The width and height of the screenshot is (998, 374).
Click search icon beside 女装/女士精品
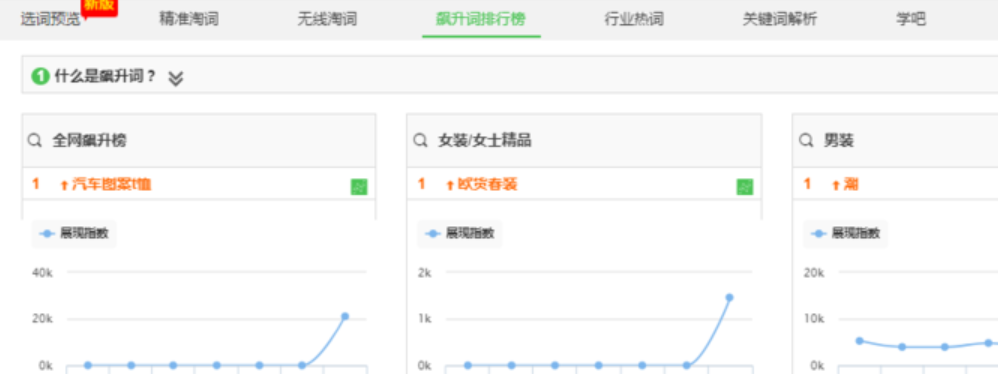[420, 141]
